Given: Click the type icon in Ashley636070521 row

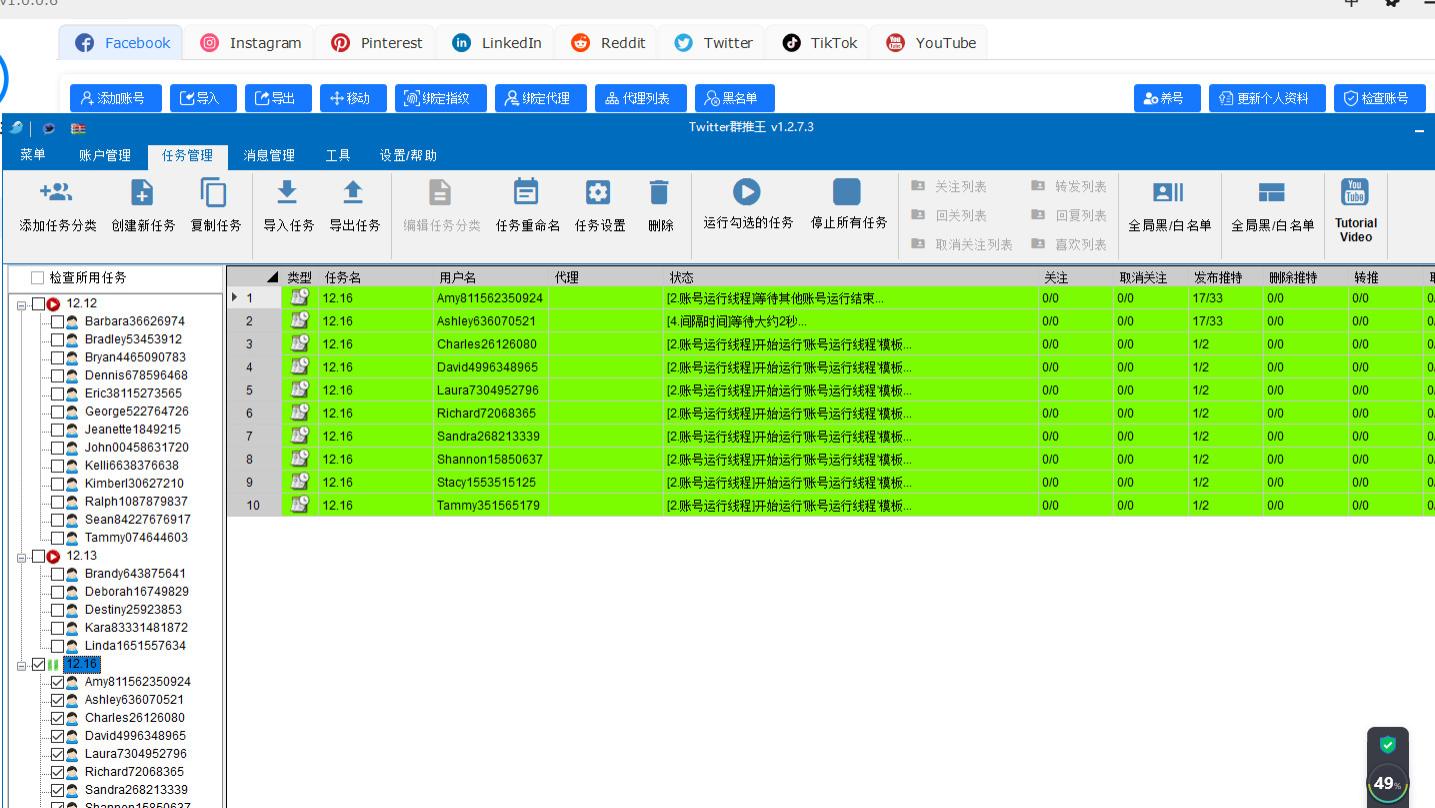Looking at the screenshot, I should coord(299,320).
